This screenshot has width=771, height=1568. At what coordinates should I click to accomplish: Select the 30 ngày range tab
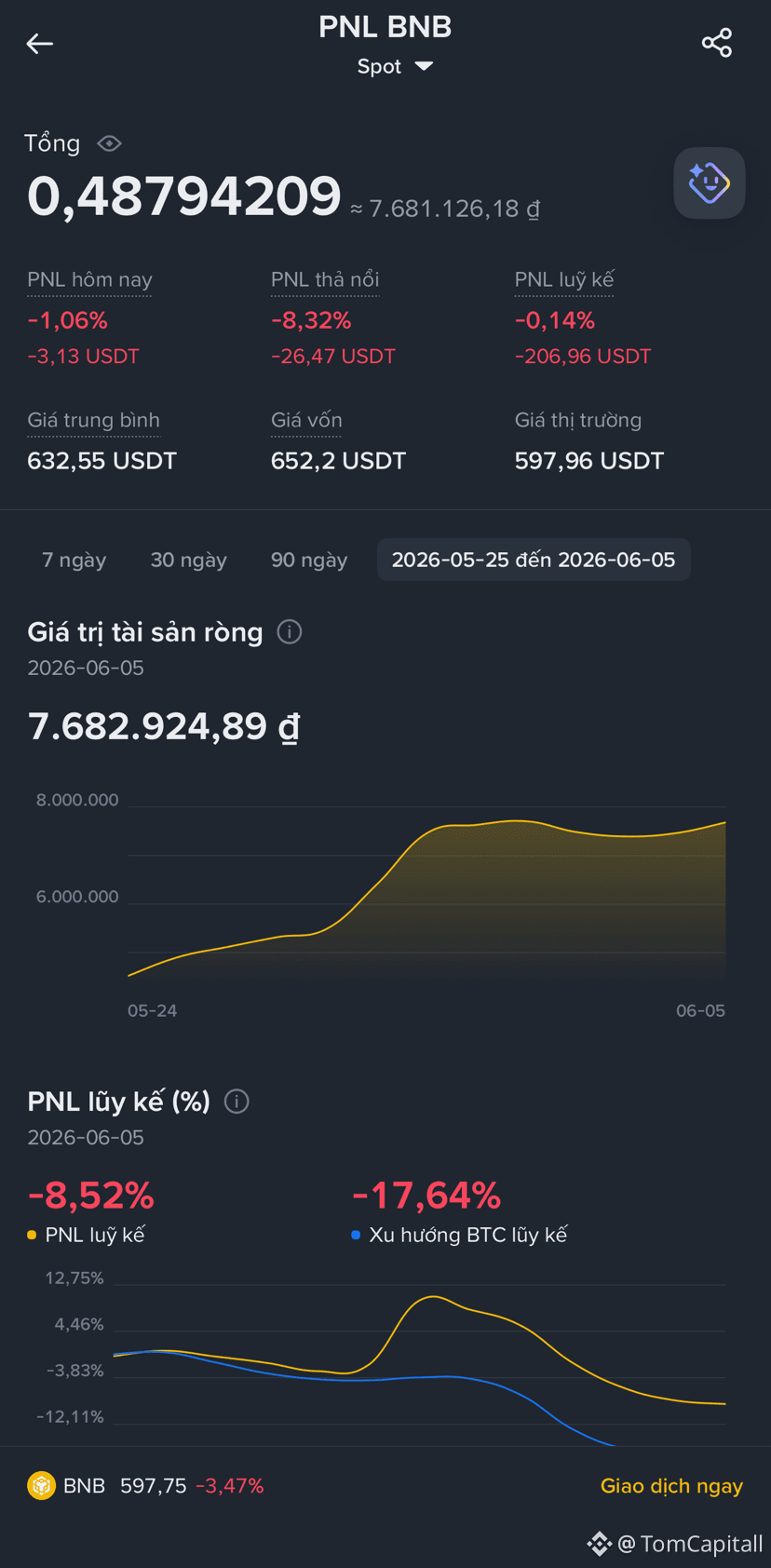pyautogui.click(x=189, y=560)
